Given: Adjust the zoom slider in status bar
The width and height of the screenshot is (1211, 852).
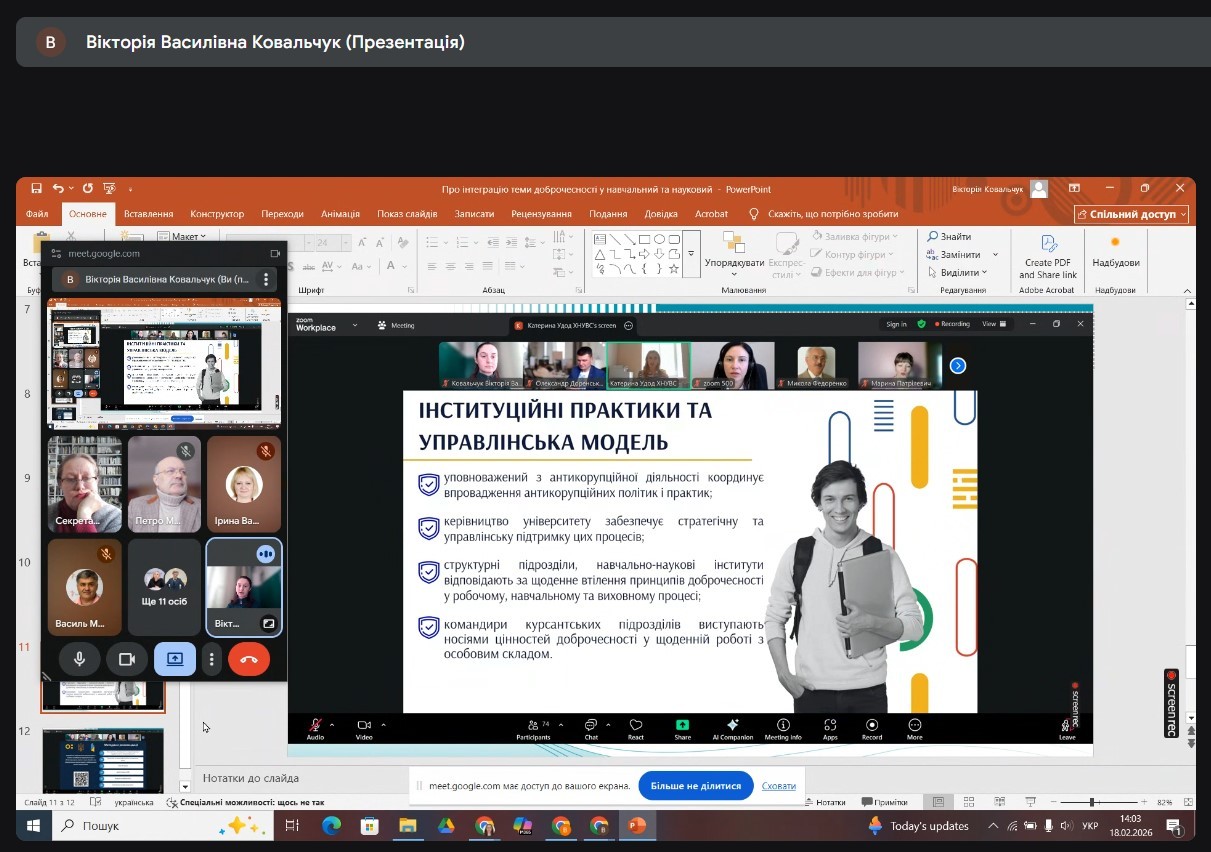Looking at the screenshot, I should [1092, 802].
